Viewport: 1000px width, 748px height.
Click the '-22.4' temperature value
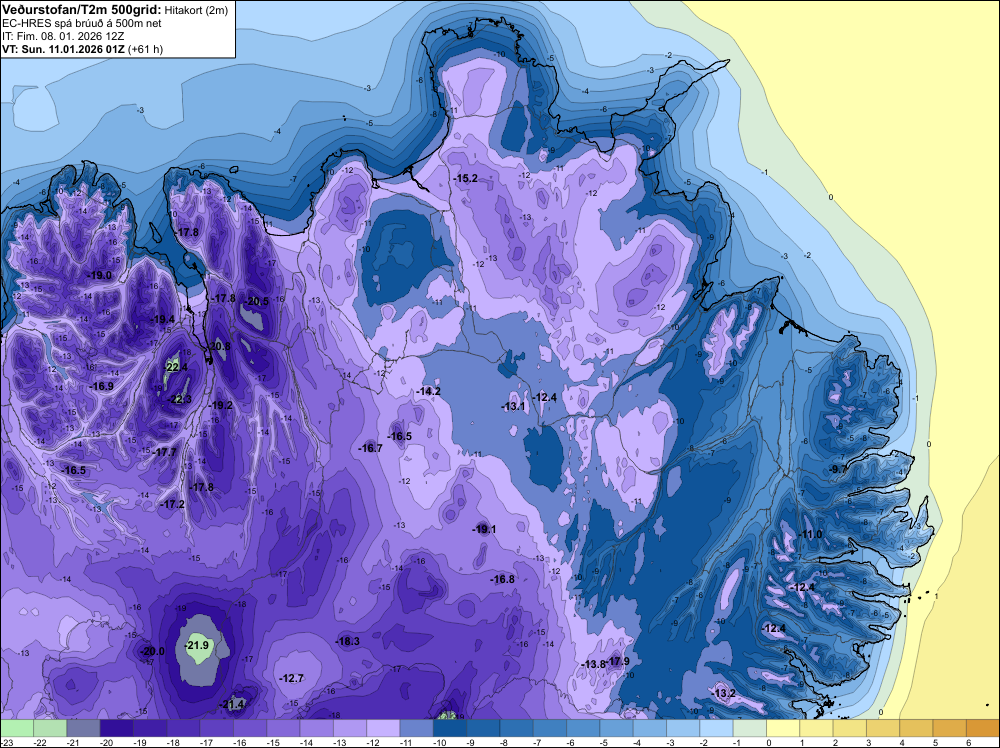[175, 367]
